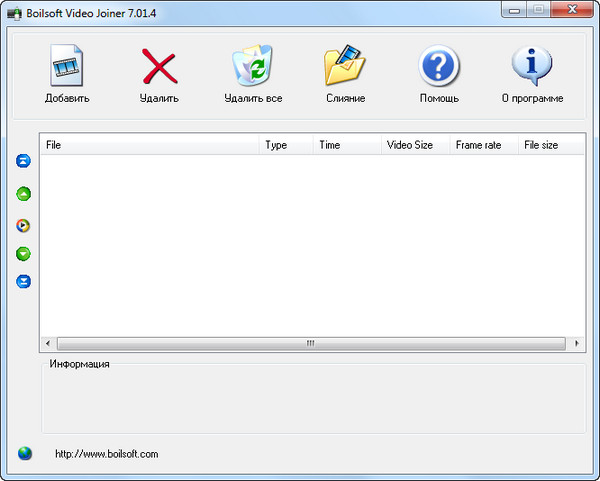
Task: Open the О программе info bubble icon
Action: click(532, 67)
